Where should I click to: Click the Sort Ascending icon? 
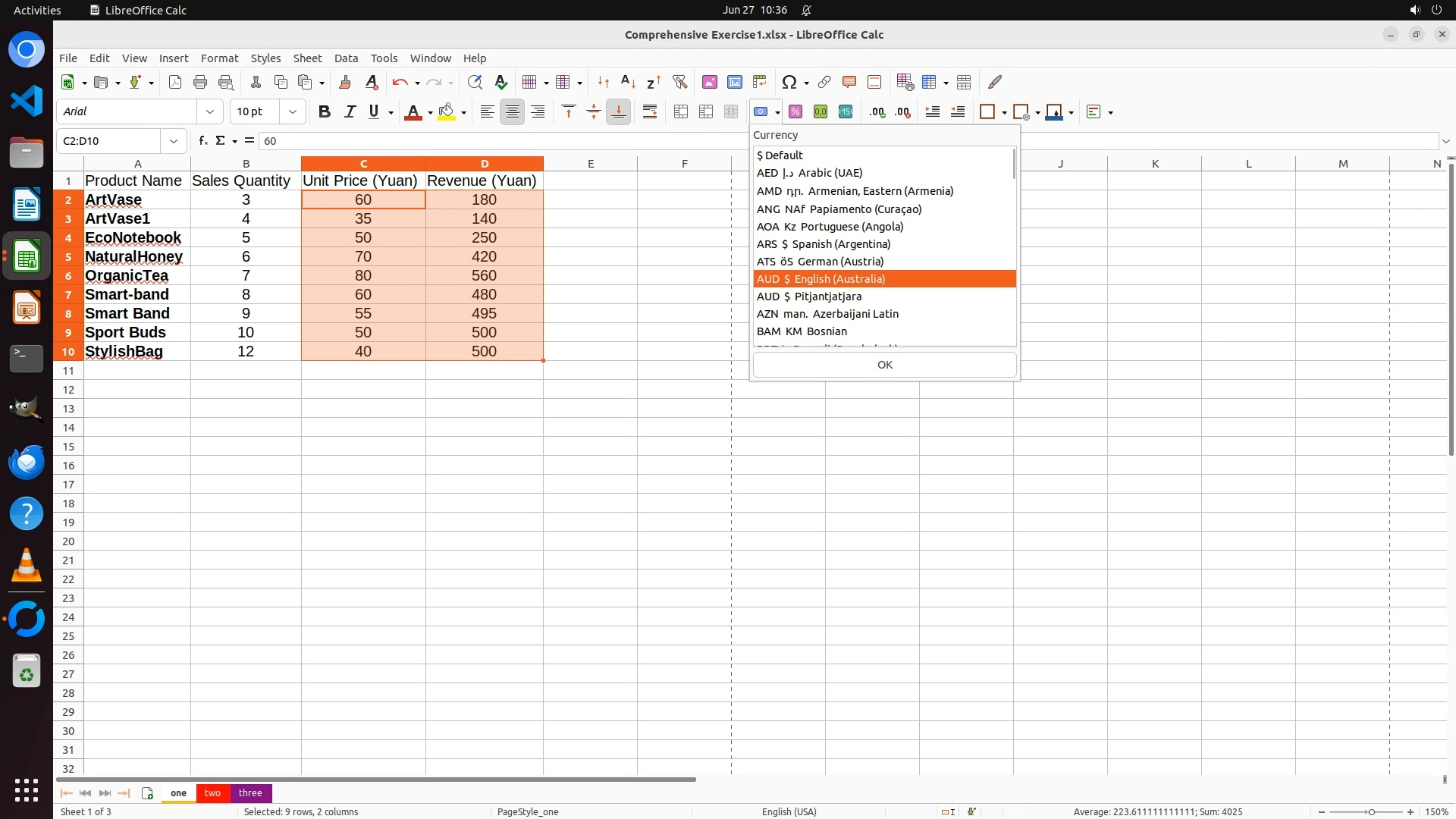(x=628, y=82)
